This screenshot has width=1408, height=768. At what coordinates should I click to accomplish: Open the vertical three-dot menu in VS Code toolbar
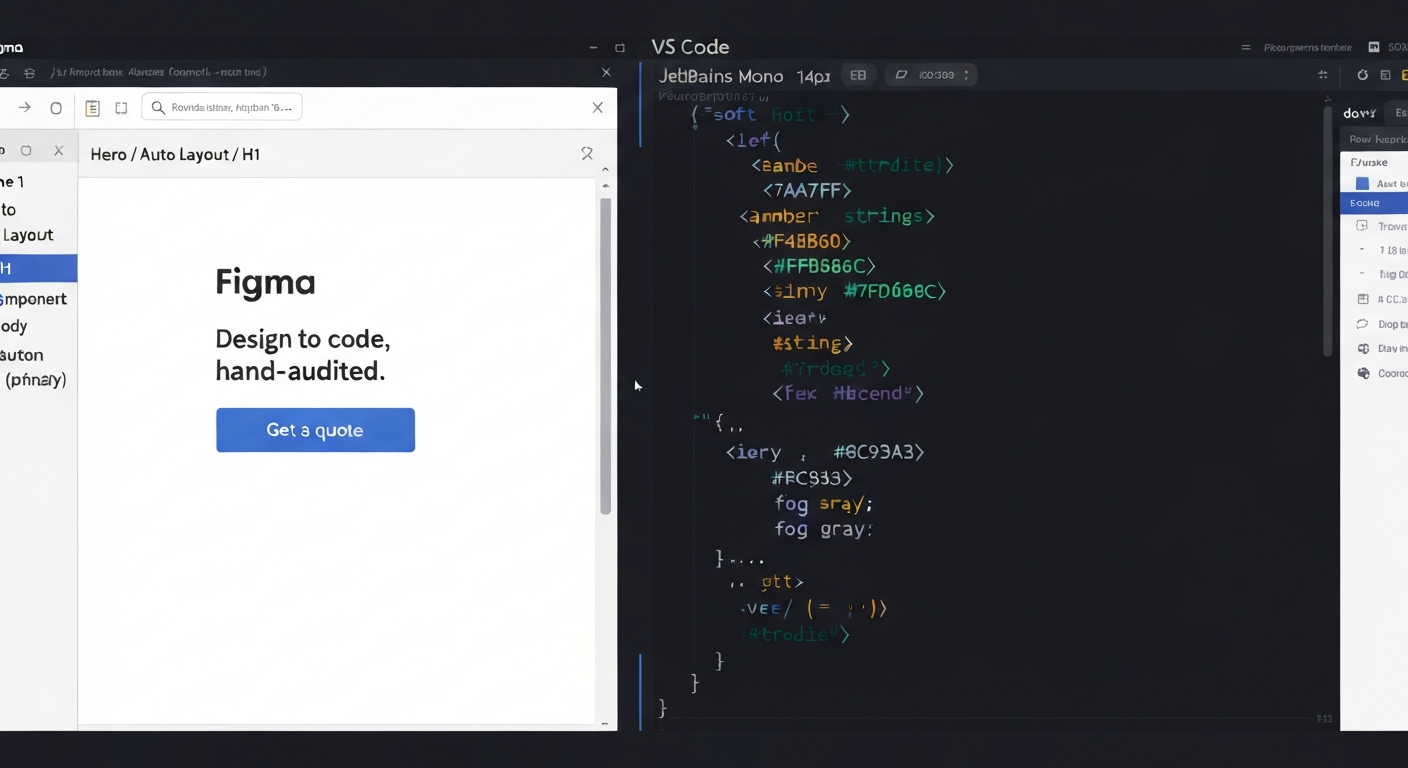(x=967, y=75)
